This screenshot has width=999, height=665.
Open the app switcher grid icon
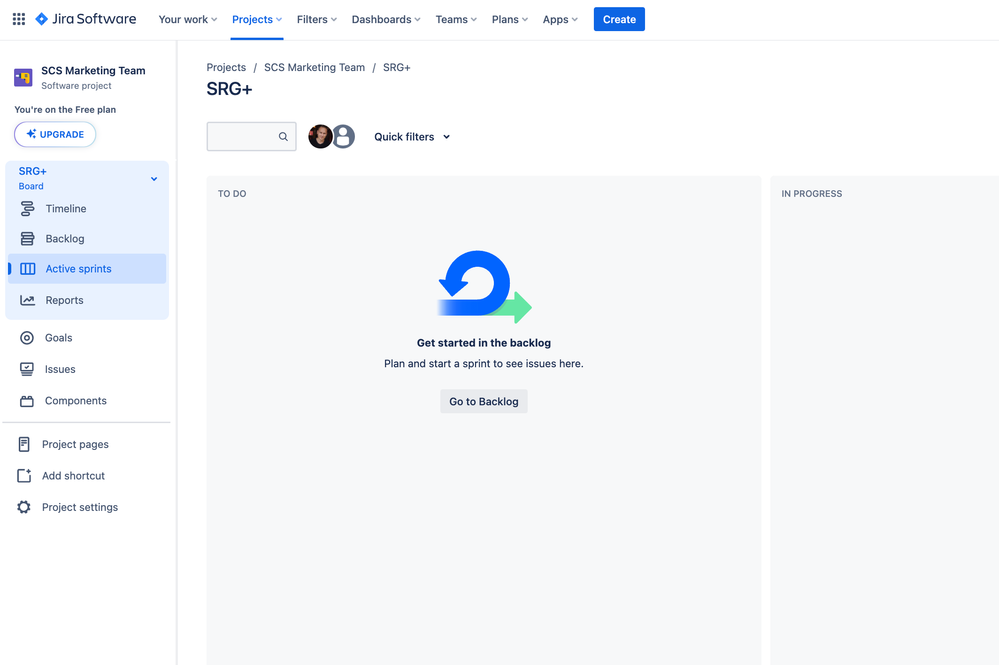[x=19, y=19]
